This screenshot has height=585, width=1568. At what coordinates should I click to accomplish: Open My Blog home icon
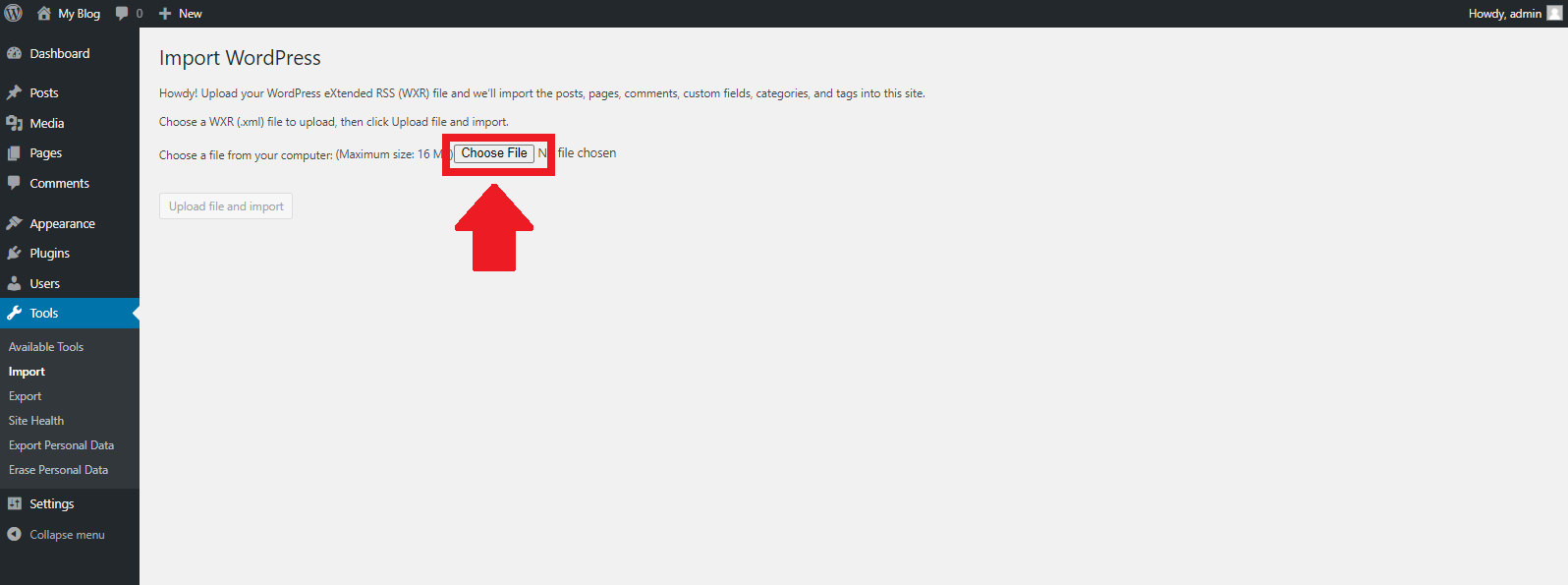(44, 14)
